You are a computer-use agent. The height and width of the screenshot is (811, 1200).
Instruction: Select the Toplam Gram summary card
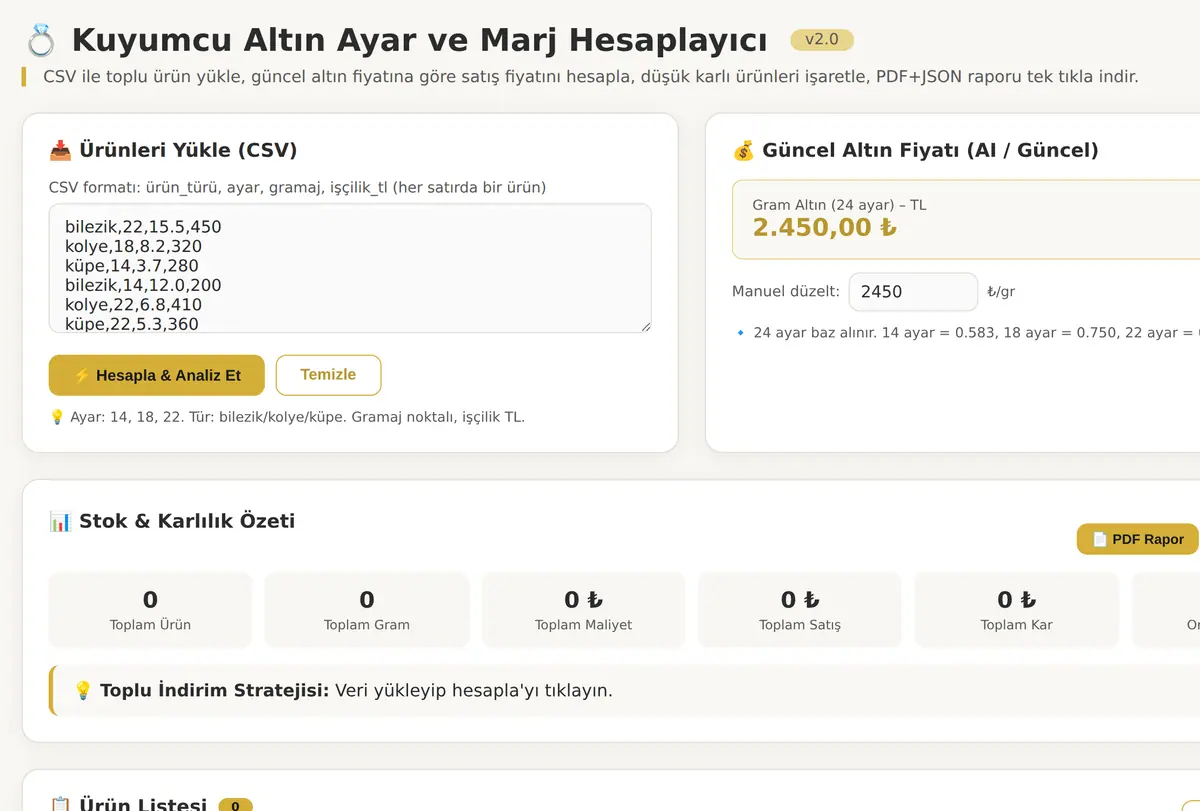tap(367, 610)
